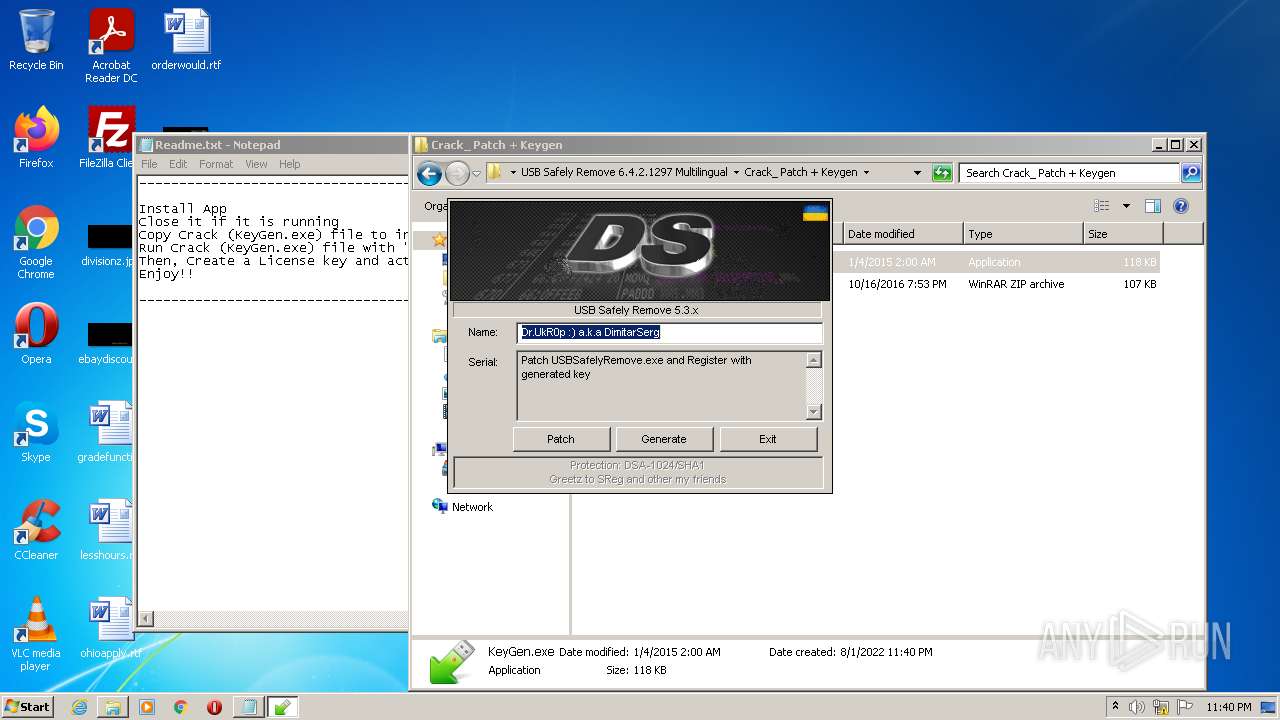Open view options dropdown arrow in Explorer
The image size is (1280, 720).
[1126, 206]
